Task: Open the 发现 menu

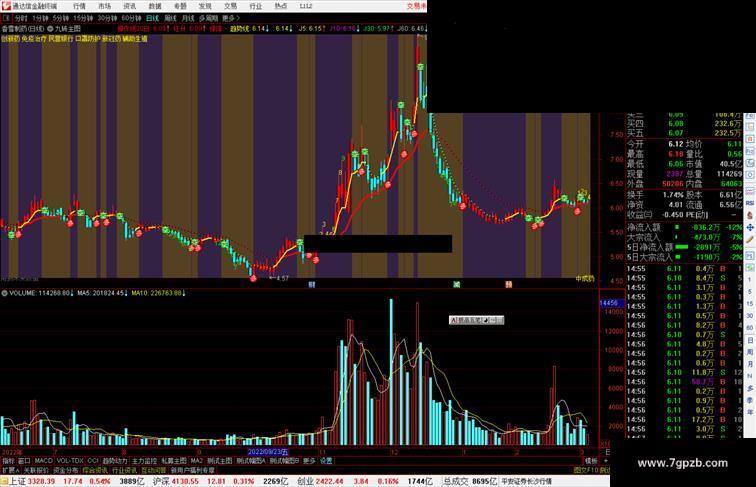Action: pyautogui.click(x=205, y=6)
